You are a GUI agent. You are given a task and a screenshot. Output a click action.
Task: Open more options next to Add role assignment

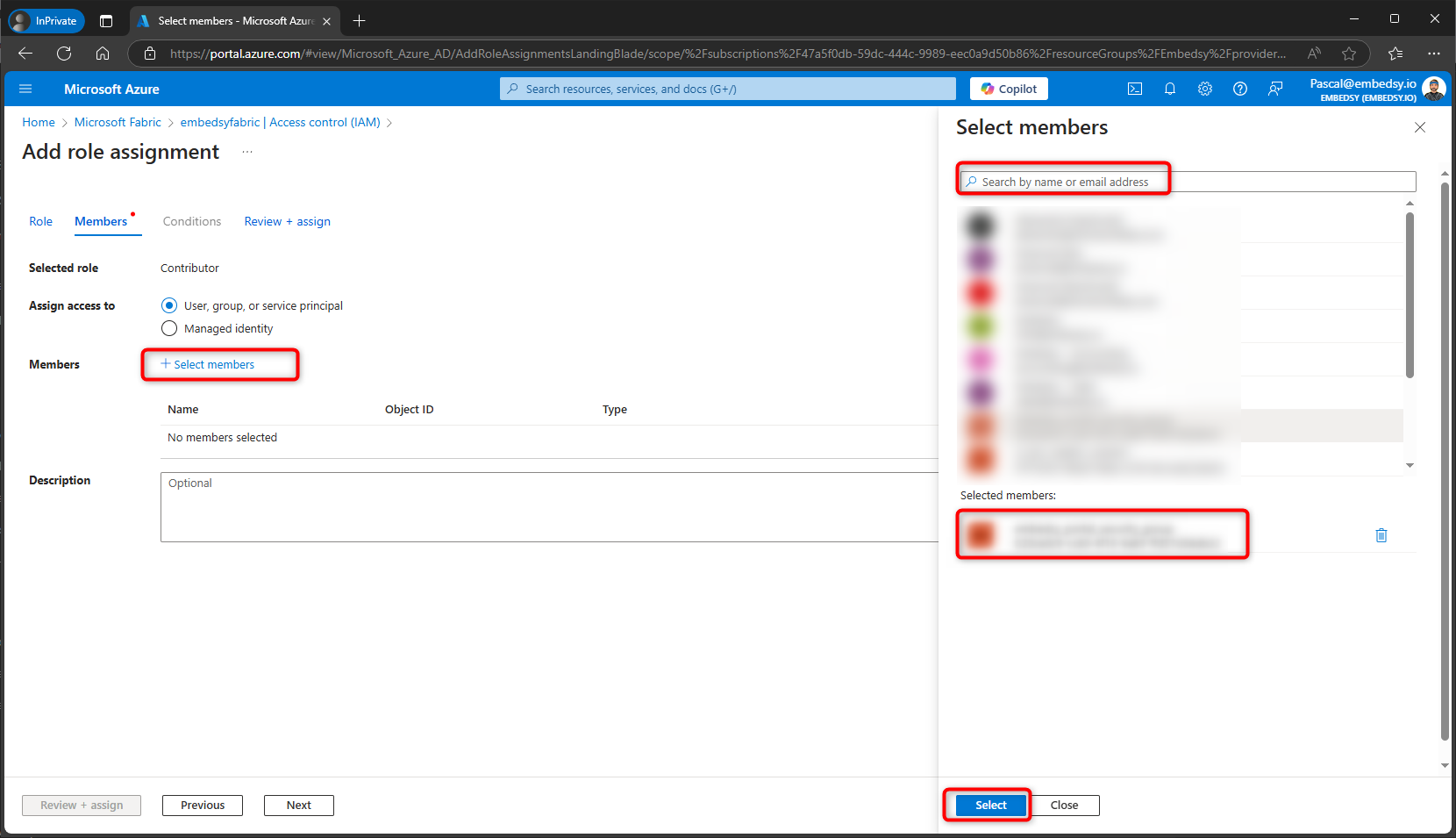pos(246,151)
